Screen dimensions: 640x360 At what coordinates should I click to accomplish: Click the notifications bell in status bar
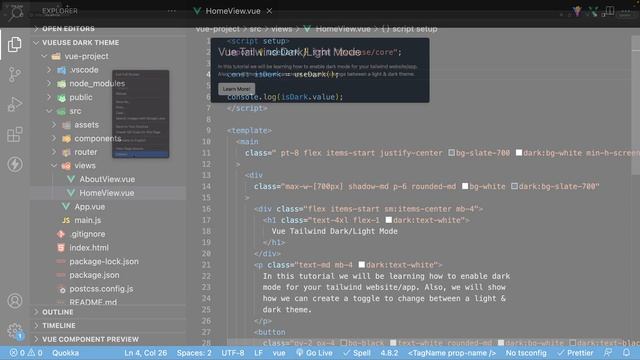click(627, 353)
